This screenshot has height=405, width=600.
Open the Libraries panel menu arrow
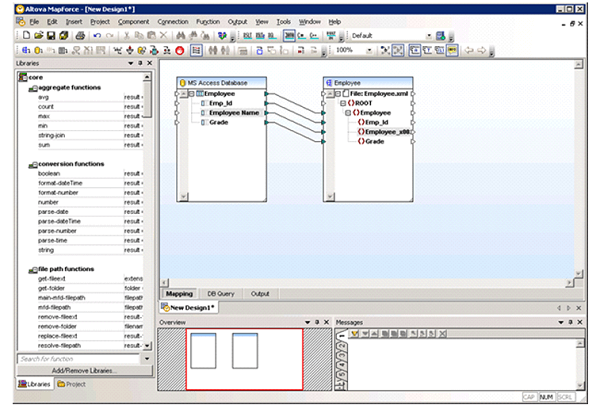click(x=131, y=63)
